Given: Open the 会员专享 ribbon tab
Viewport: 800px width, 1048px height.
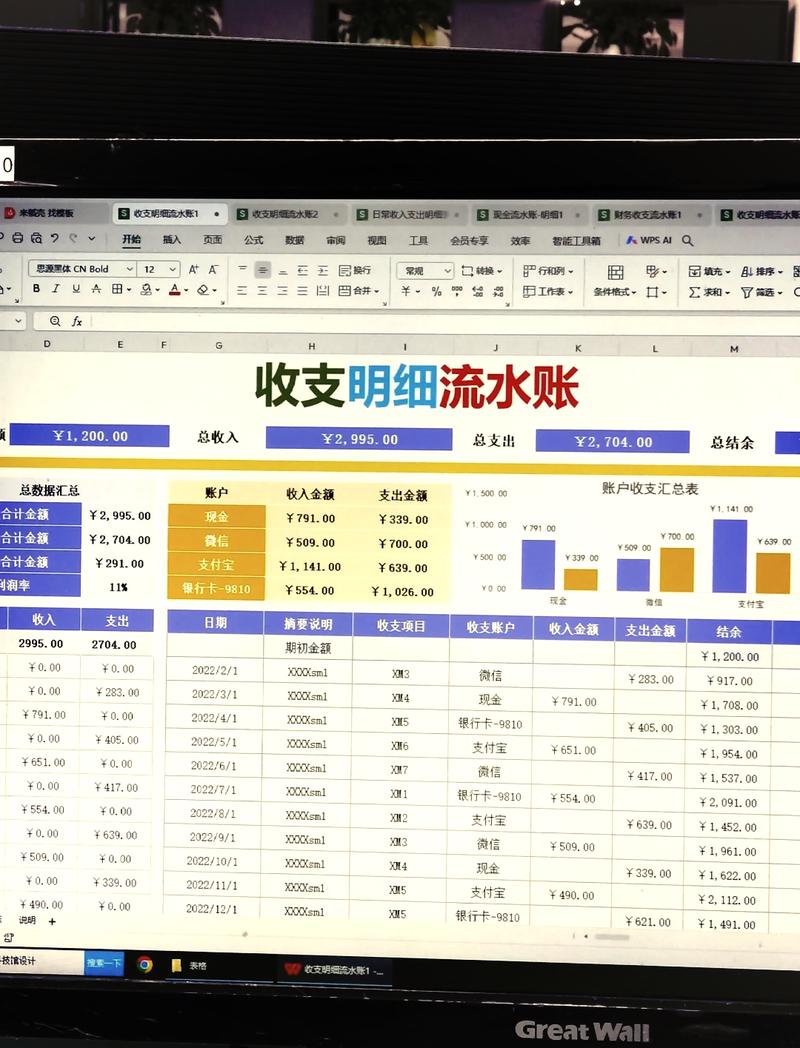Looking at the screenshot, I should tap(469, 241).
